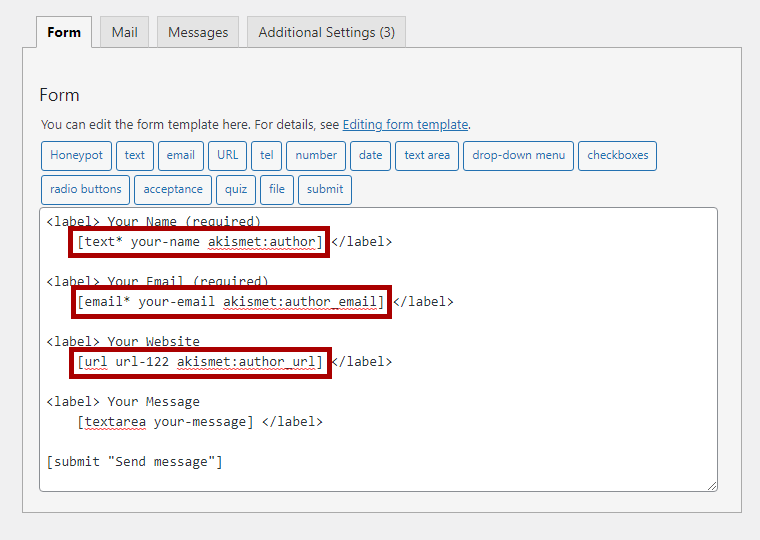Insert a drop-down menu tag
Image resolution: width=760 pixels, height=540 pixels.
[519, 156]
